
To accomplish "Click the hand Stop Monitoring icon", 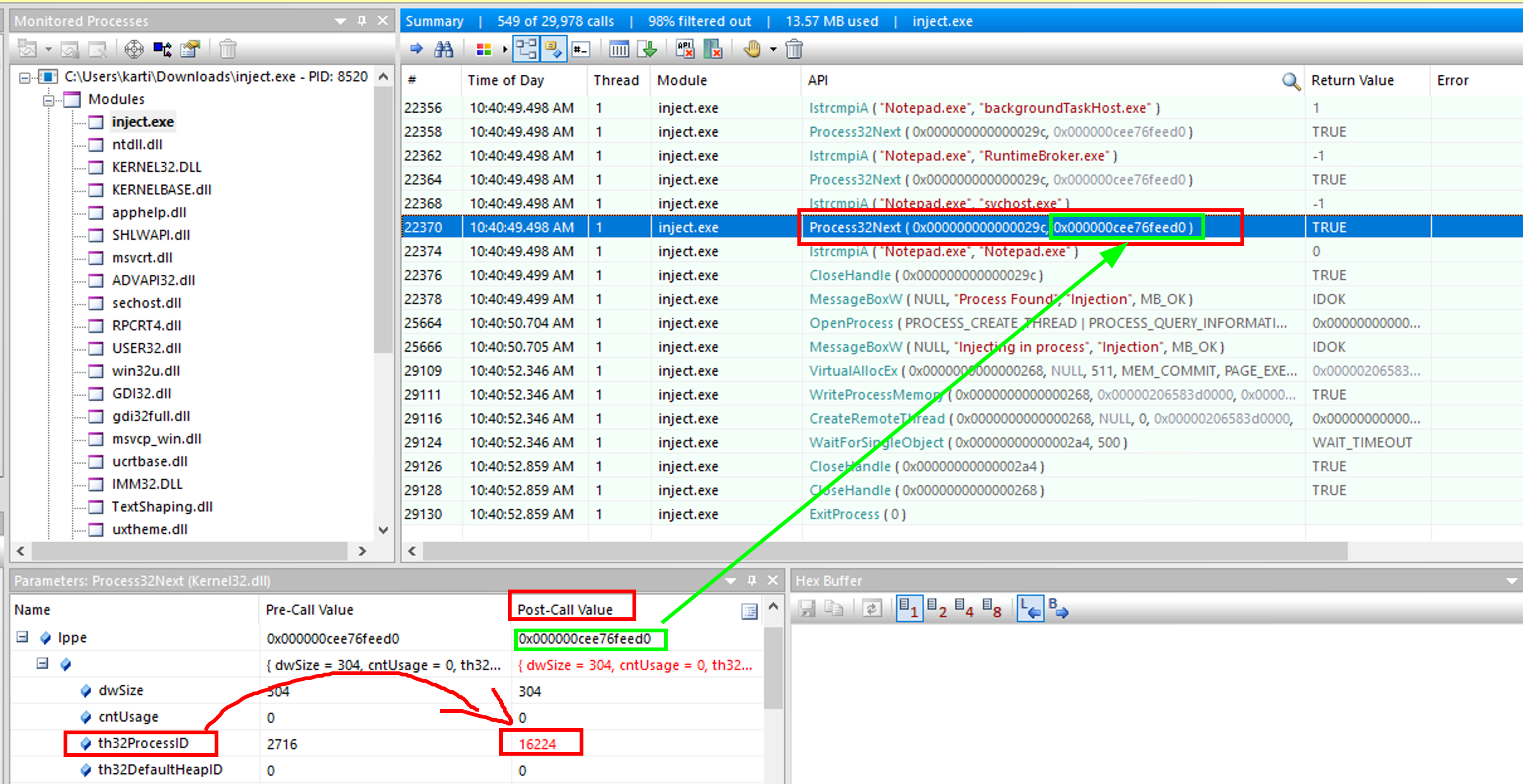I will tap(752, 49).
